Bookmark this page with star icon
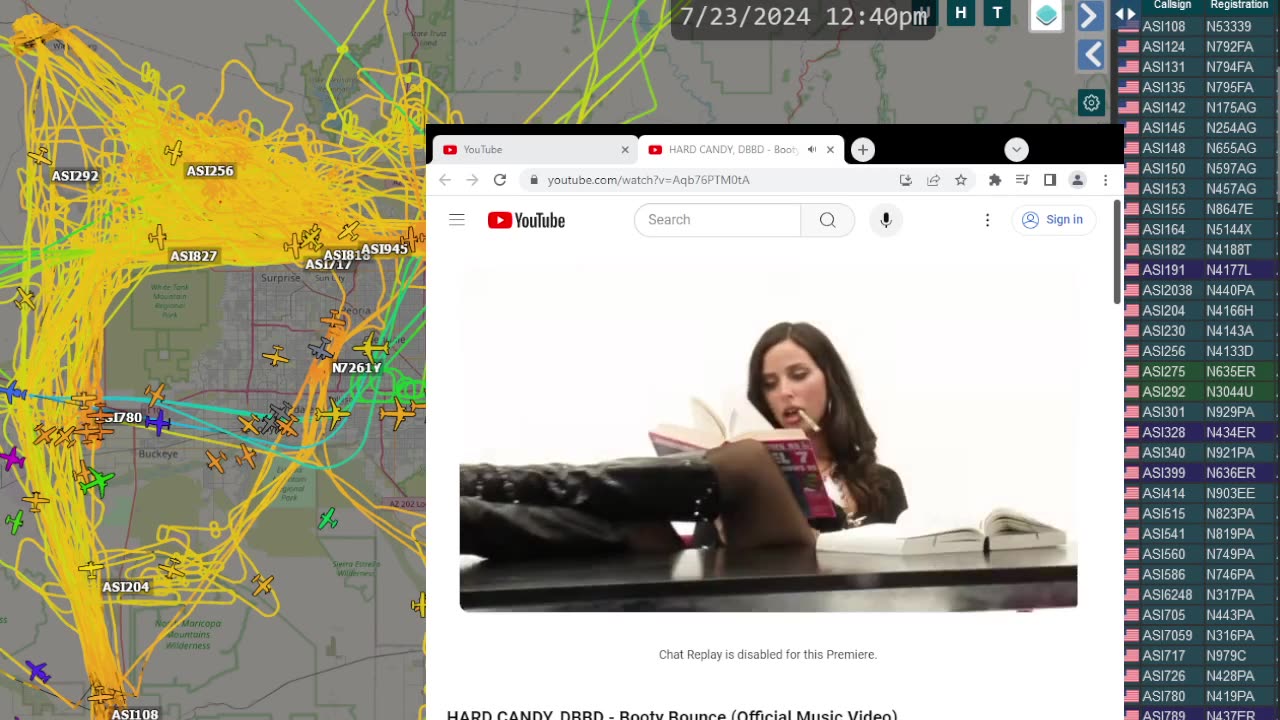The image size is (1280, 720). [x=961, y=180]
